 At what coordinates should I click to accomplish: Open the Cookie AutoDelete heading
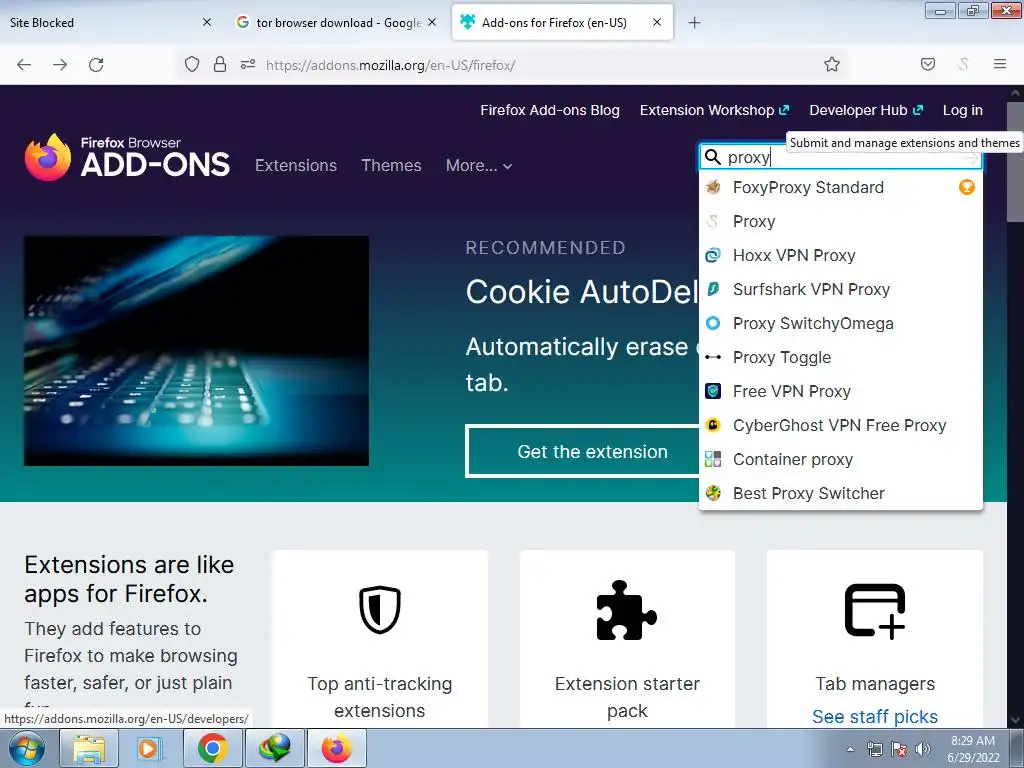tap(583, 291)
